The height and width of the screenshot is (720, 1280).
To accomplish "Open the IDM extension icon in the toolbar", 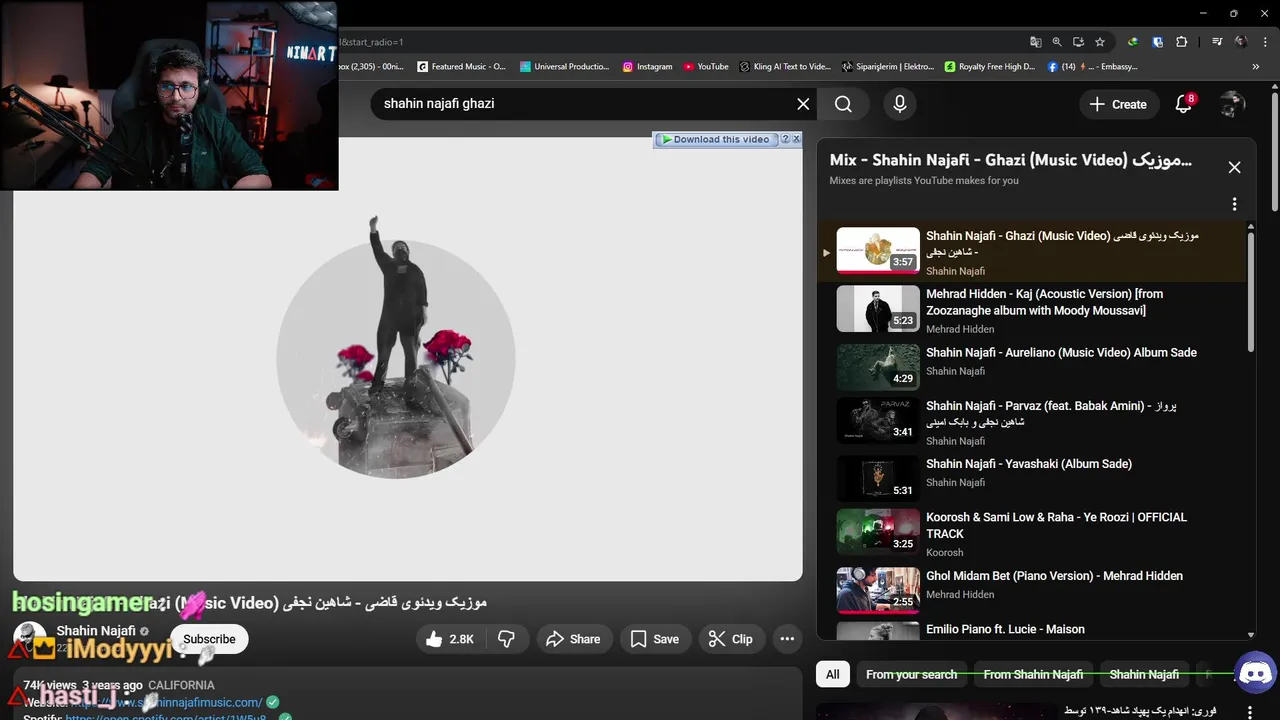I will coord(1132,42).
